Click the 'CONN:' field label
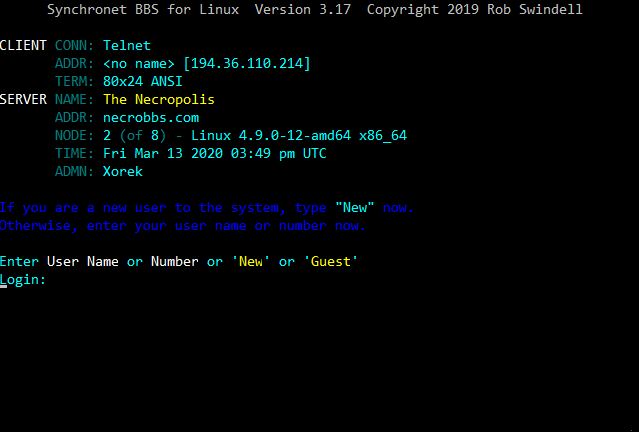Screen dimensions: 639x432 click(75, 45)
